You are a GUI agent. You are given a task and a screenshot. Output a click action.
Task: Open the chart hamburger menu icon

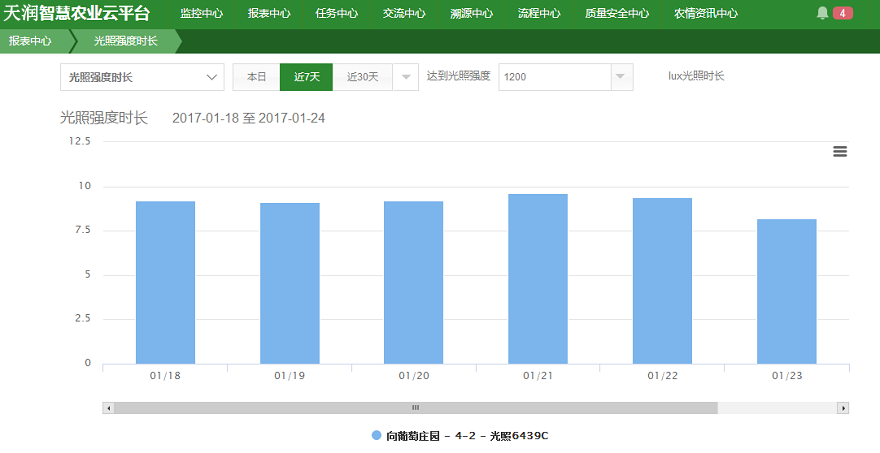point(840,151)
